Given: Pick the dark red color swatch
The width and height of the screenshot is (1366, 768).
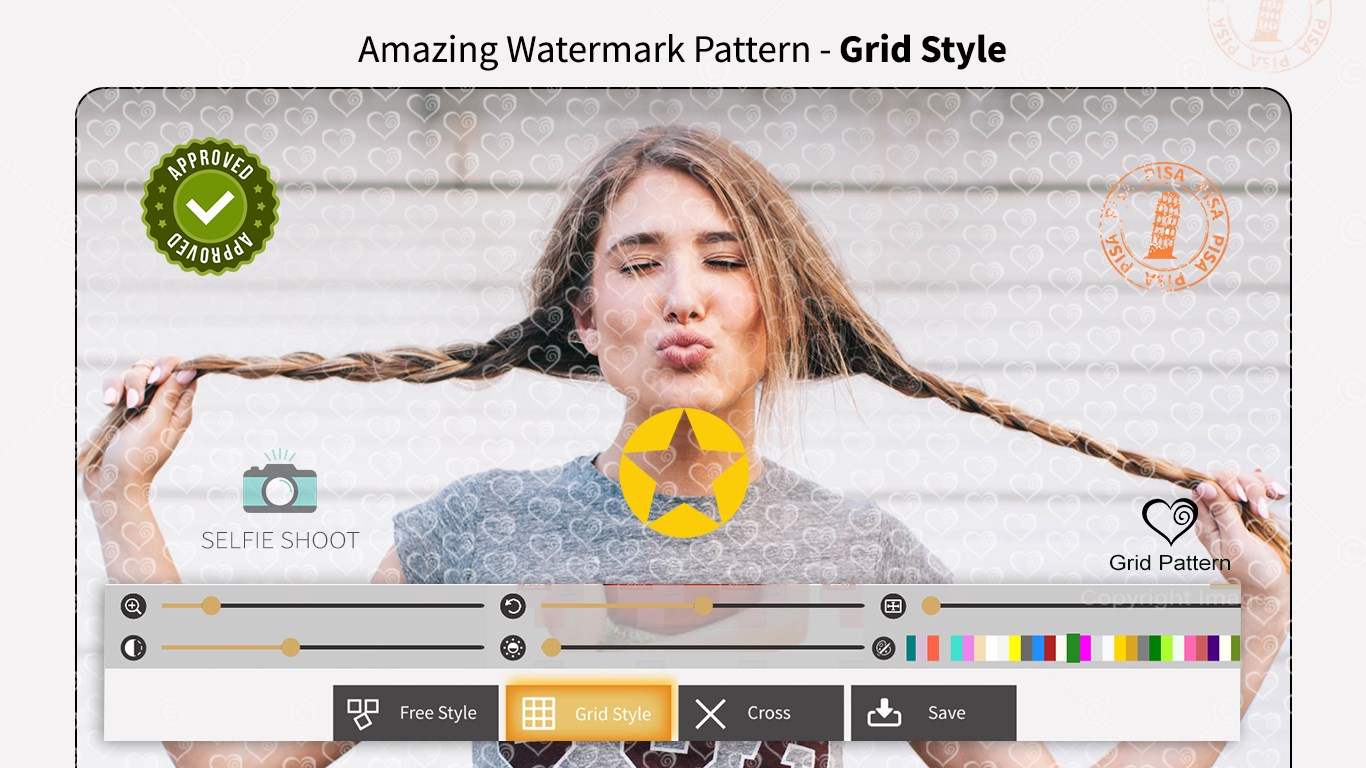Looking at the screenshot, I should point(1050,648).
